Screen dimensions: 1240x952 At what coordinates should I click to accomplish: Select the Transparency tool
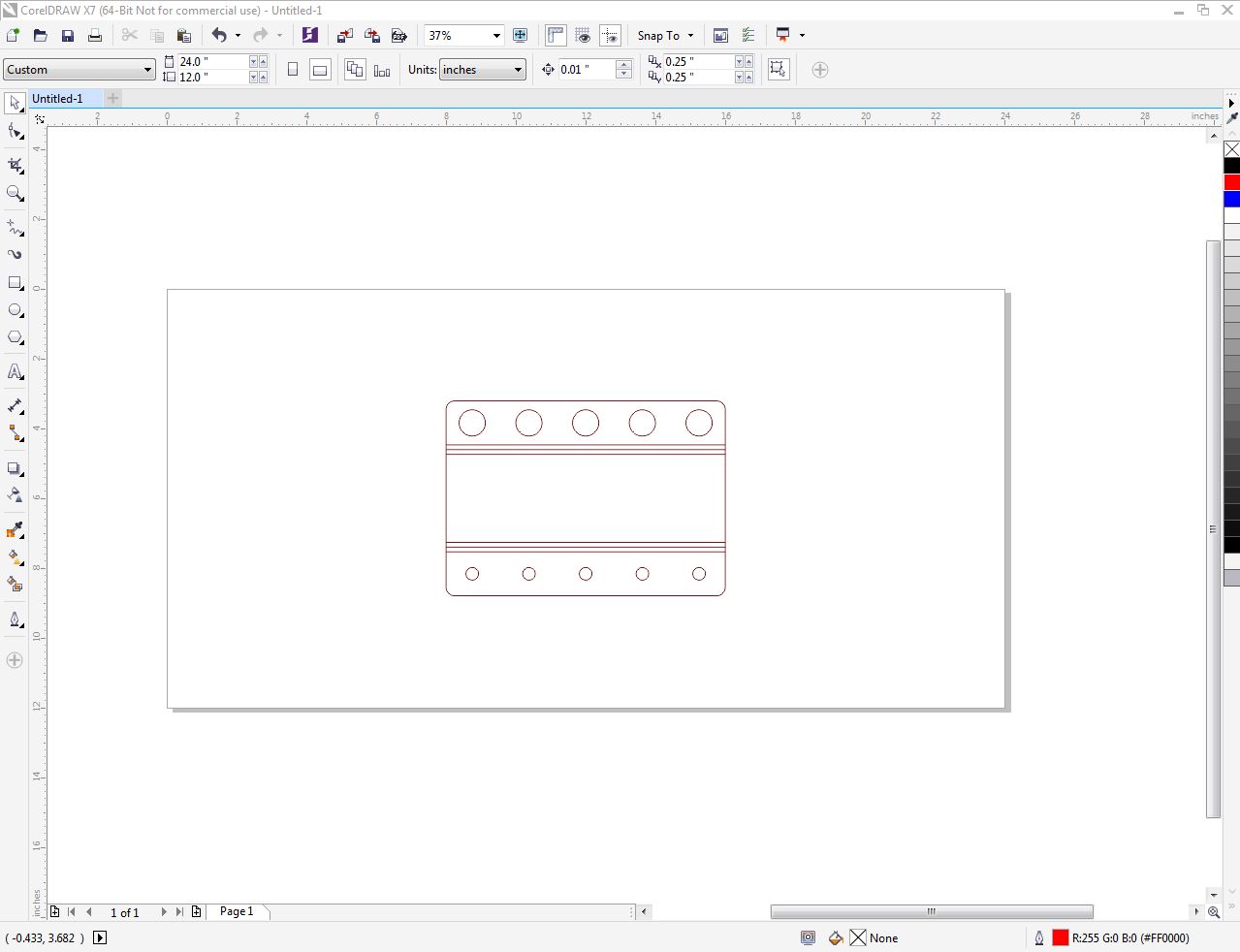pos(15,495)
